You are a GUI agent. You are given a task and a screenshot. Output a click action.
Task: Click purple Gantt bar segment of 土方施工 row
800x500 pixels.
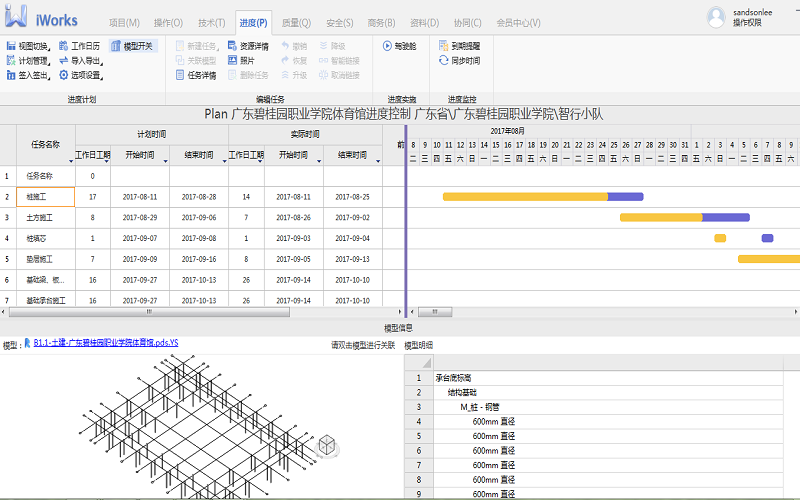click(x=726, y=218)
